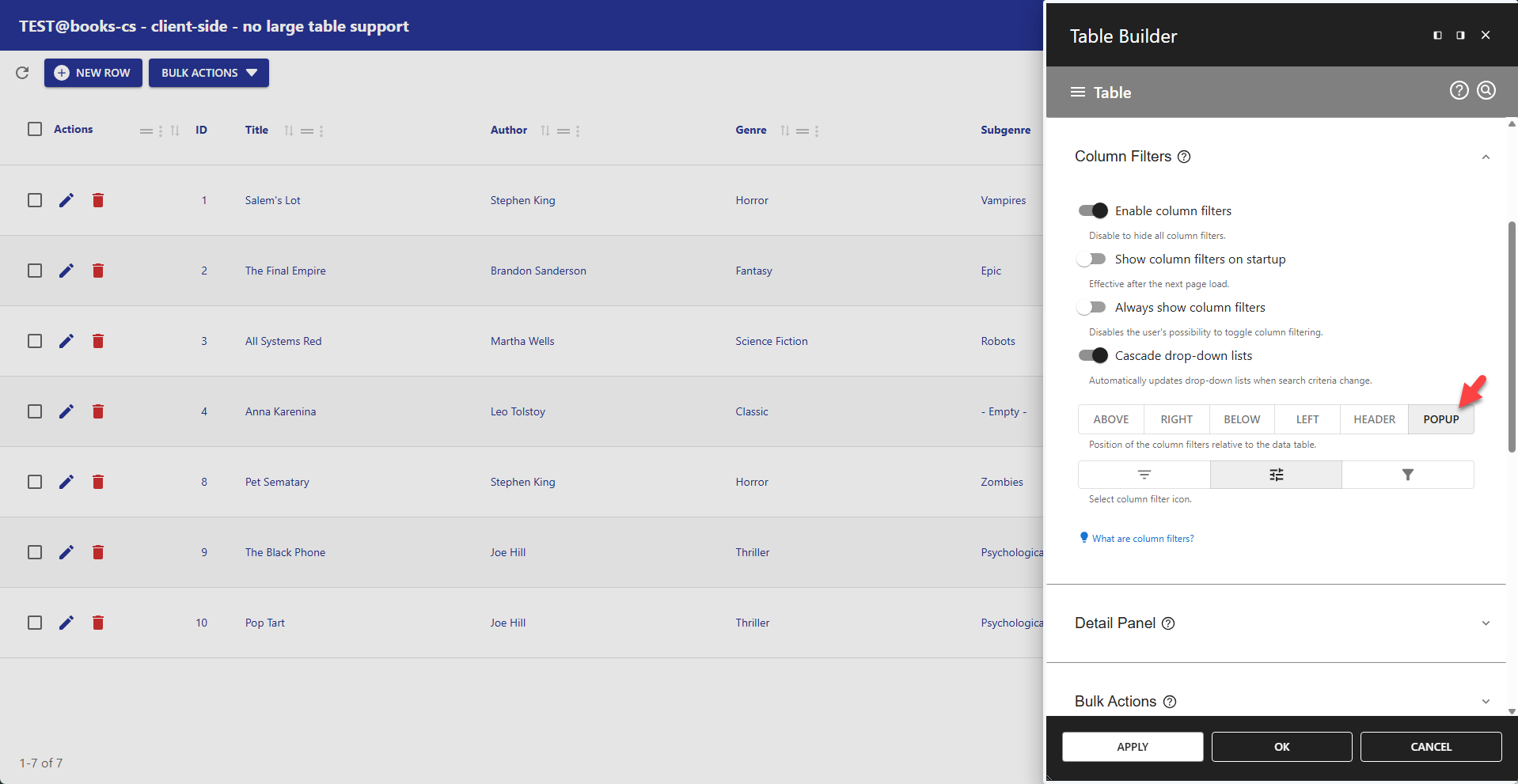
Task: Delete the Salem's Lot row
Action: 98,200
